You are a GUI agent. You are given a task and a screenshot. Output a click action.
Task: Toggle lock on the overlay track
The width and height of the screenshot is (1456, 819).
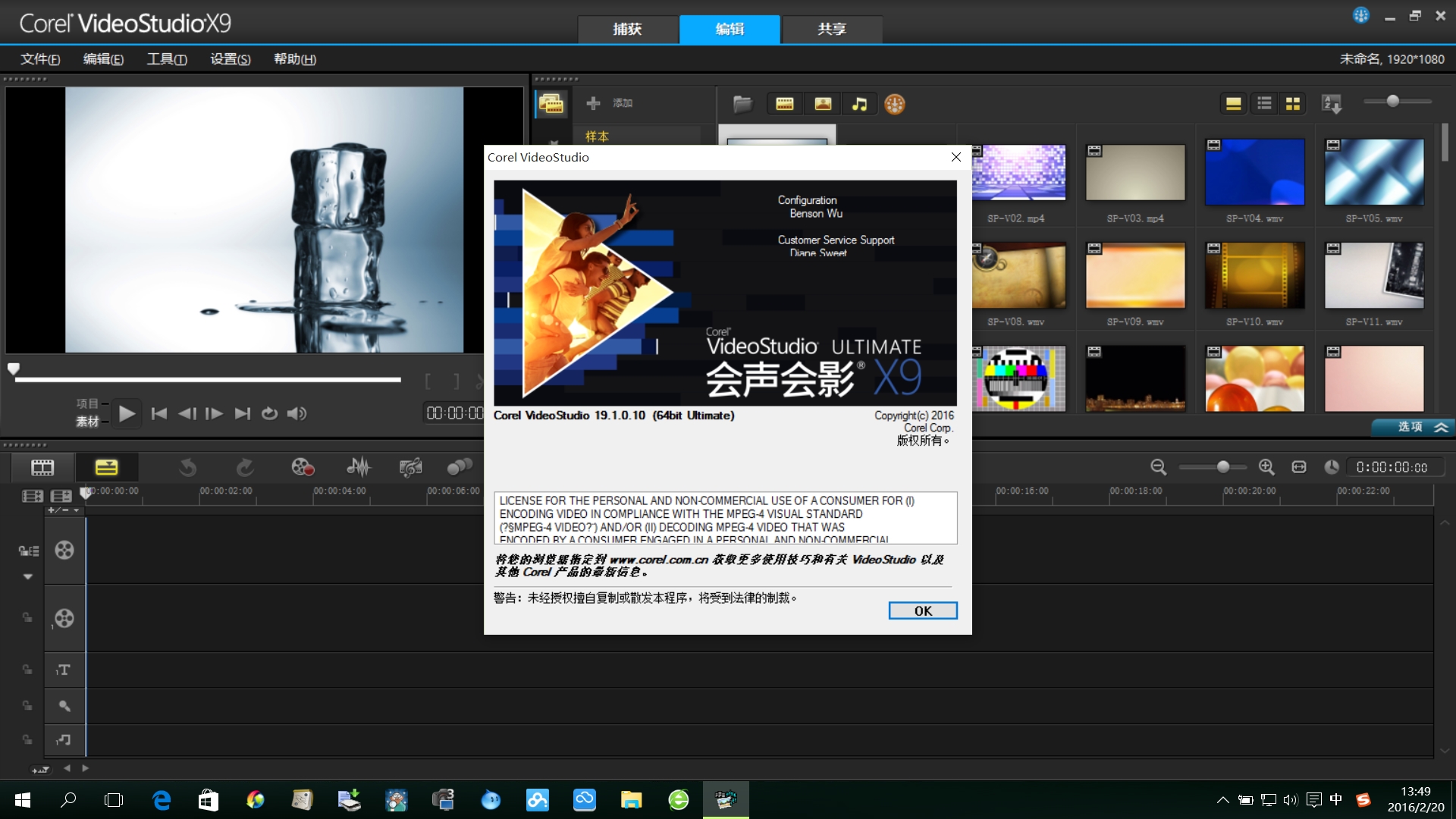tap(27, 617)
